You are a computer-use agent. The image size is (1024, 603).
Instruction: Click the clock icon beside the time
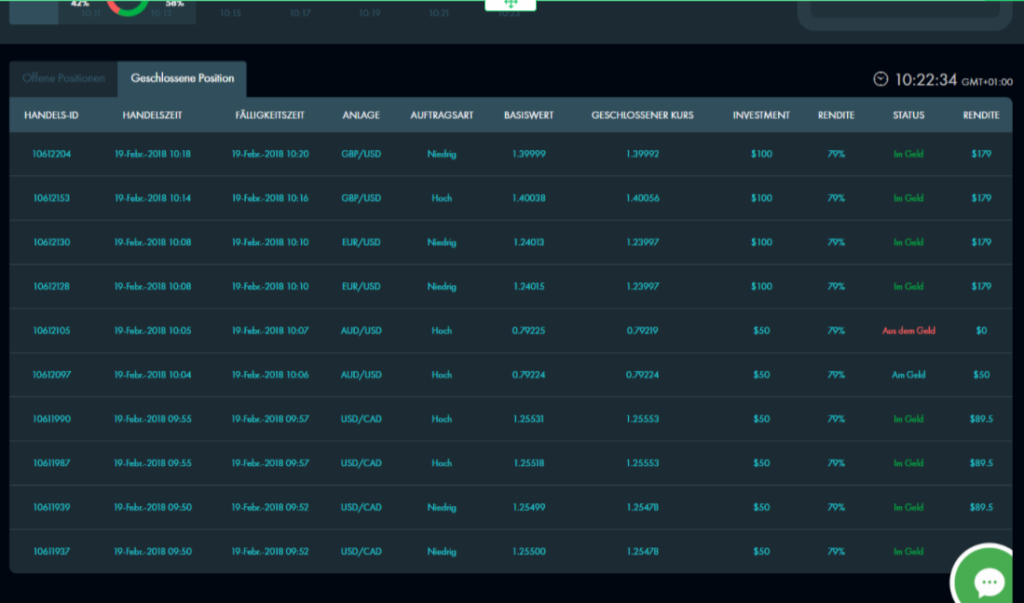pos(880,79)
